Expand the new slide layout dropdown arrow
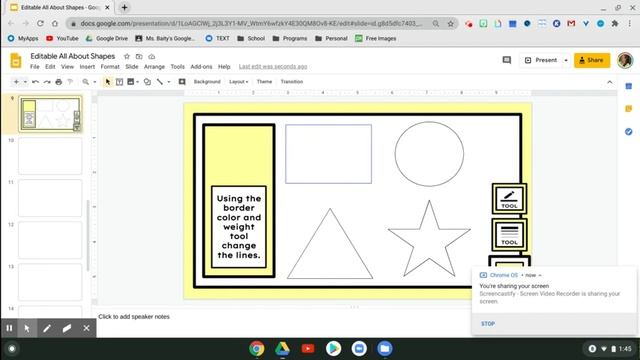 click(x=25, y=82)
